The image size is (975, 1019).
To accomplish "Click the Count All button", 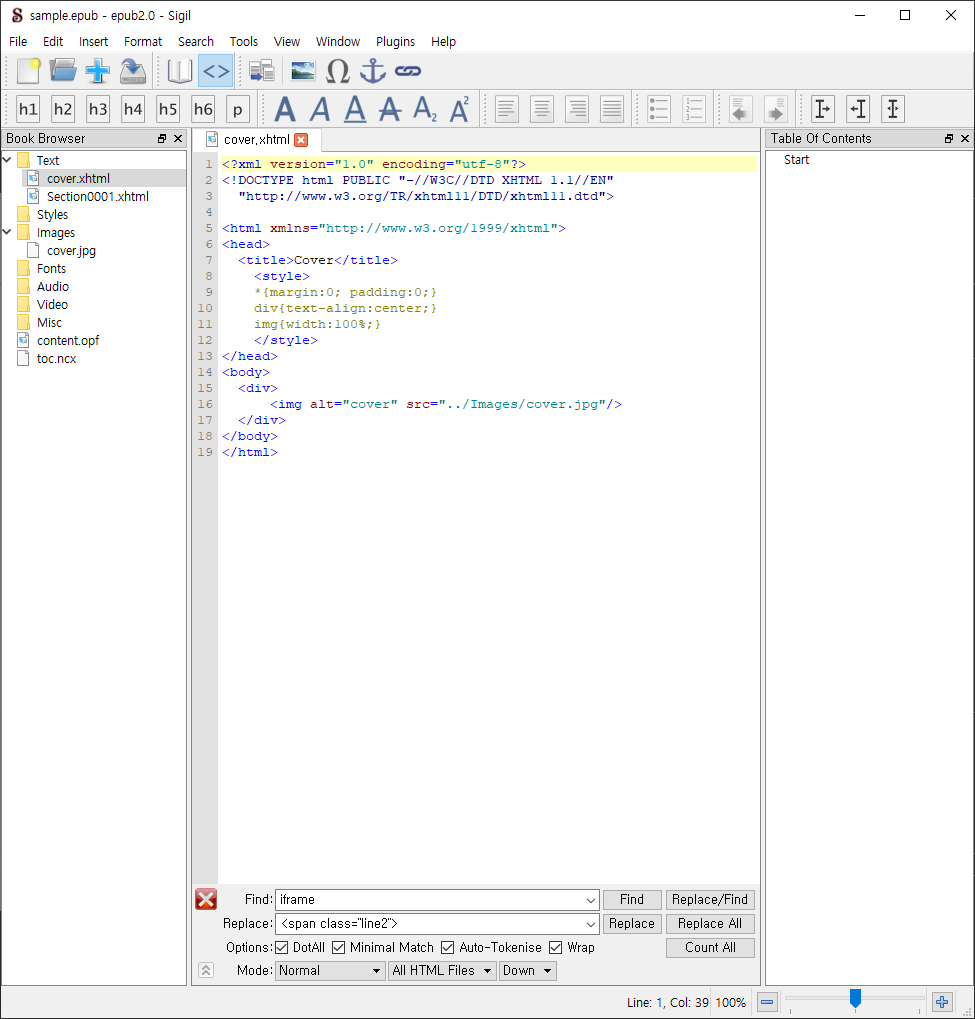I will 710,948.
